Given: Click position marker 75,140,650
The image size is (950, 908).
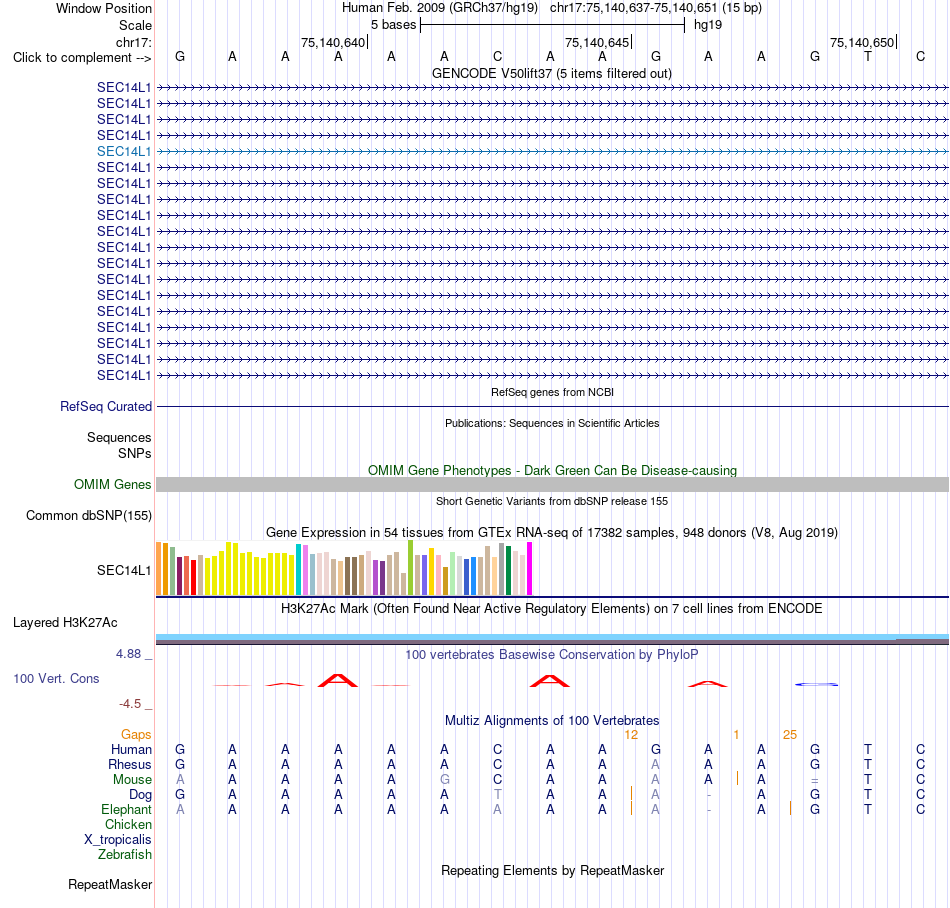Looking at the screenshot, I should 862,42.
